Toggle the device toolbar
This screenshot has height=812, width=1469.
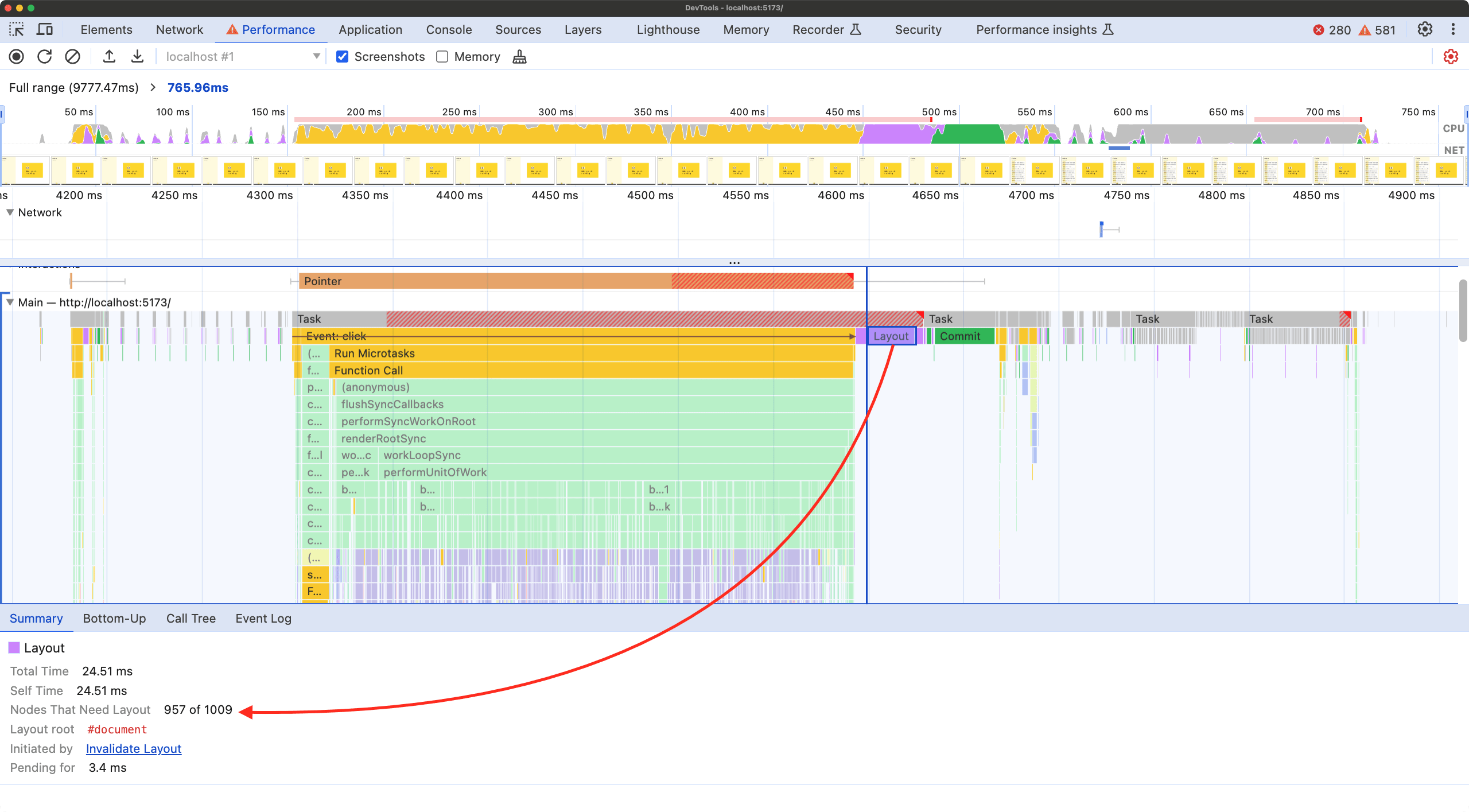pyautogui.click(x=45, y=29)
